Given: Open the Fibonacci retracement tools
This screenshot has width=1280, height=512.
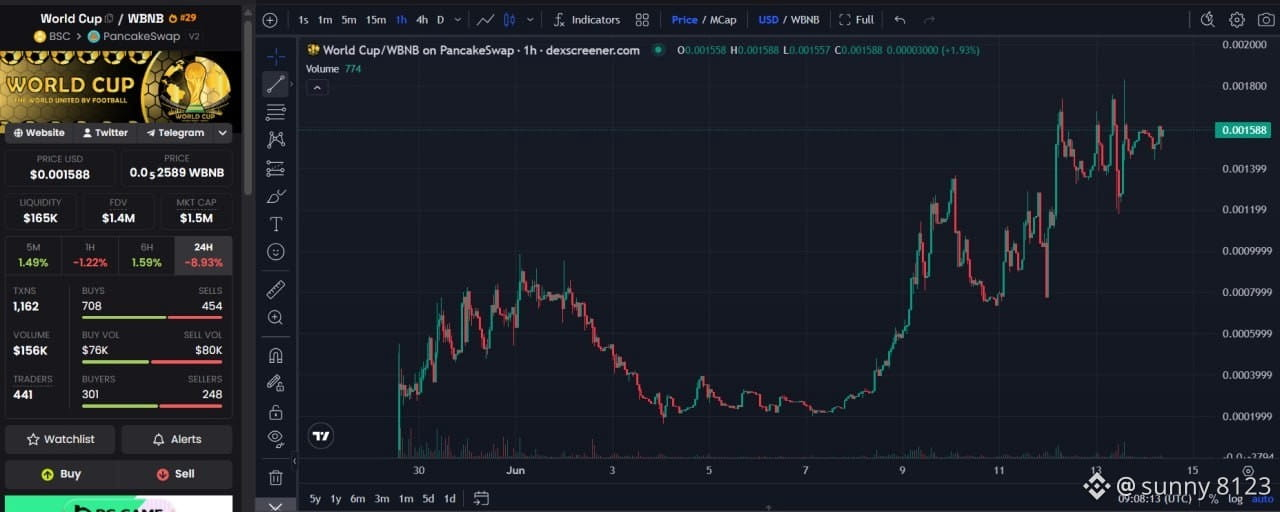Looking at the screenshot, I should [276, 112].
